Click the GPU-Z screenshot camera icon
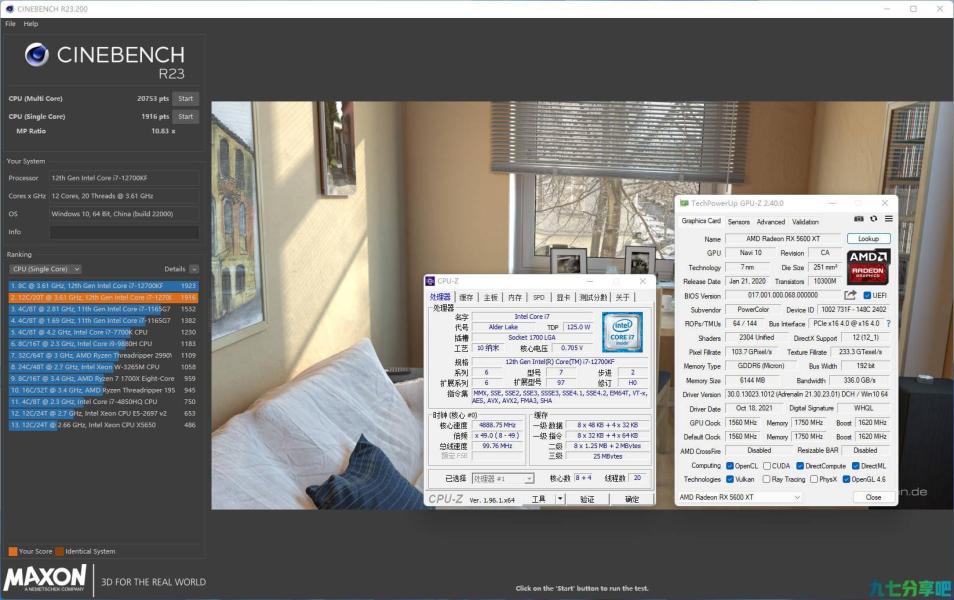The height and width of the screenshot is (600, 954). [x=858, y=219]
